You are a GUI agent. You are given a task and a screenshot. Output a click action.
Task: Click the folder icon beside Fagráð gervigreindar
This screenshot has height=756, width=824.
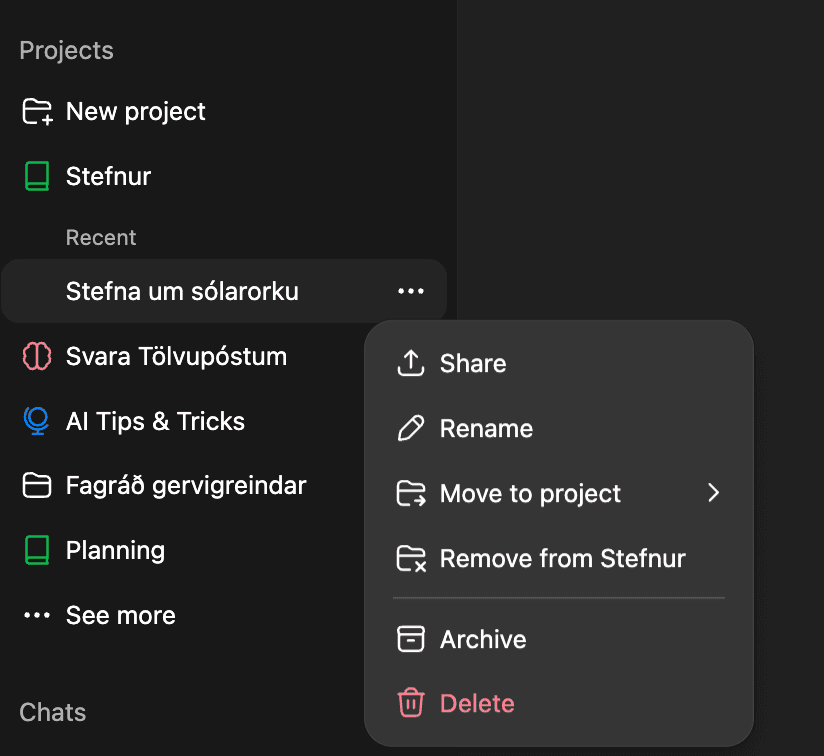[36, 485]
